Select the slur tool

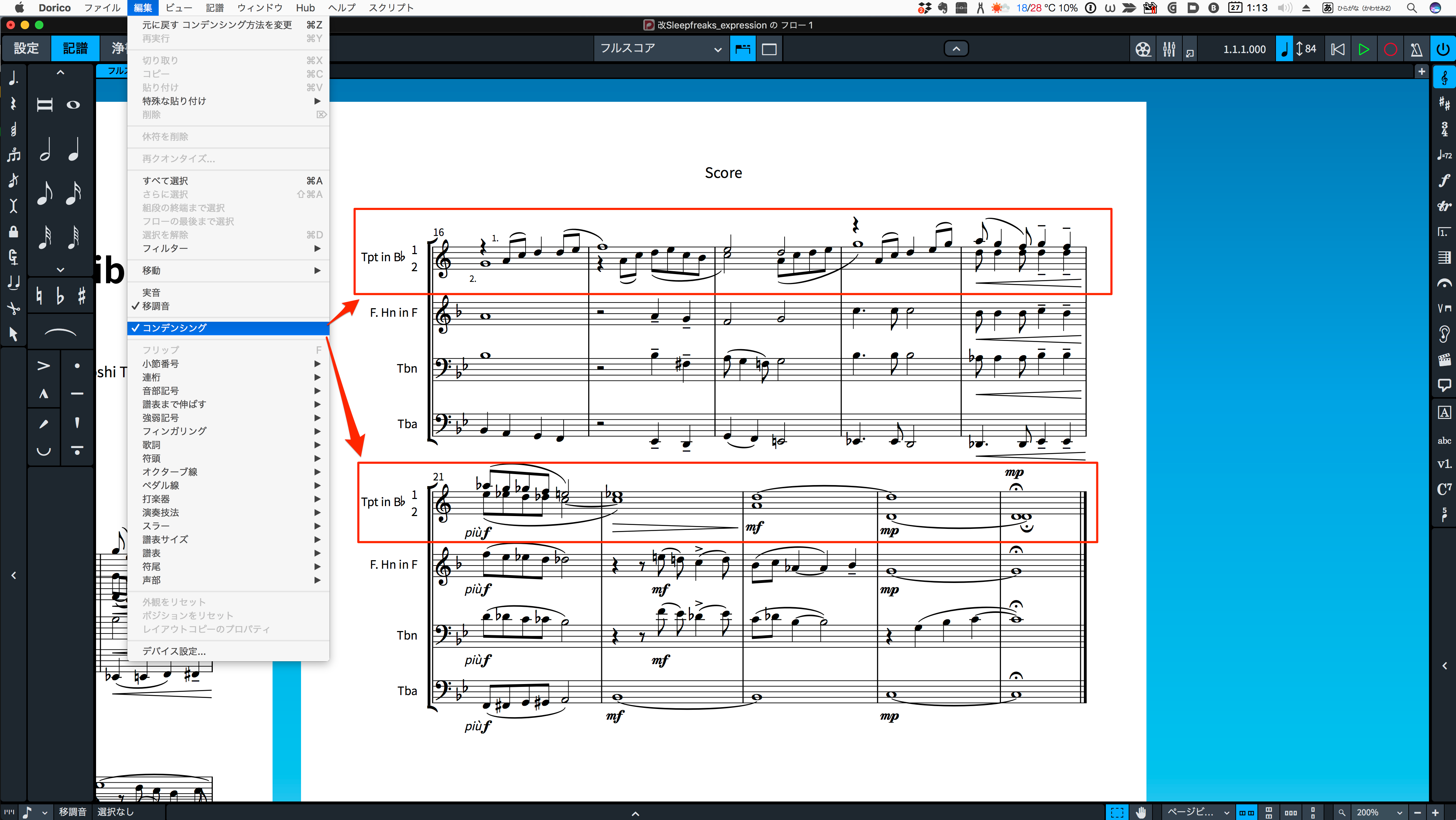coord(60,332)
